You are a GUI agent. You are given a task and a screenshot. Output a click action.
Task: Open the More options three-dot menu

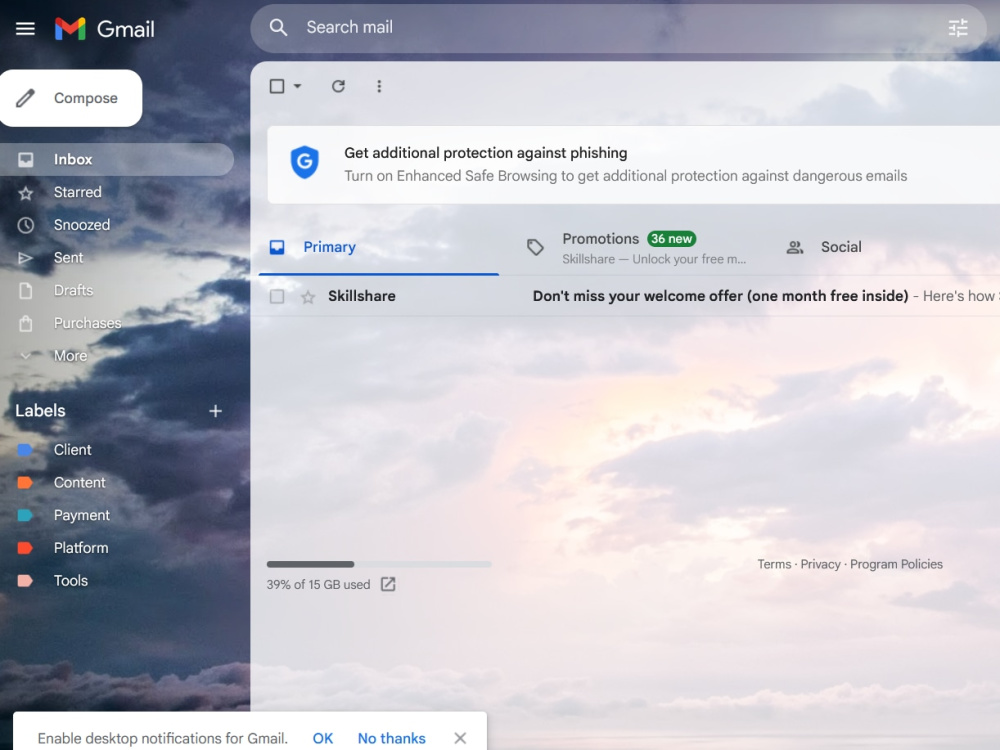pos(379,86)
